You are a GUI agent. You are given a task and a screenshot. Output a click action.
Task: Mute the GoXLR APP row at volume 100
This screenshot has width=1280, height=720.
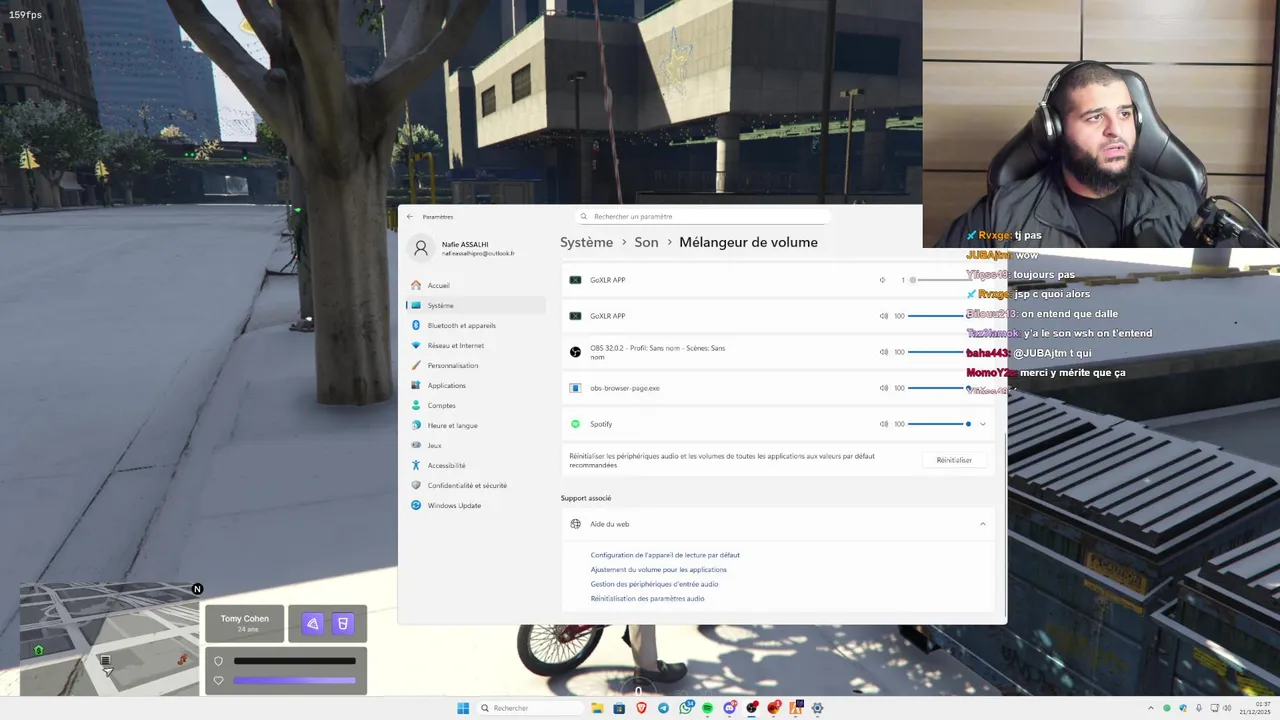(x=883, y=316)
